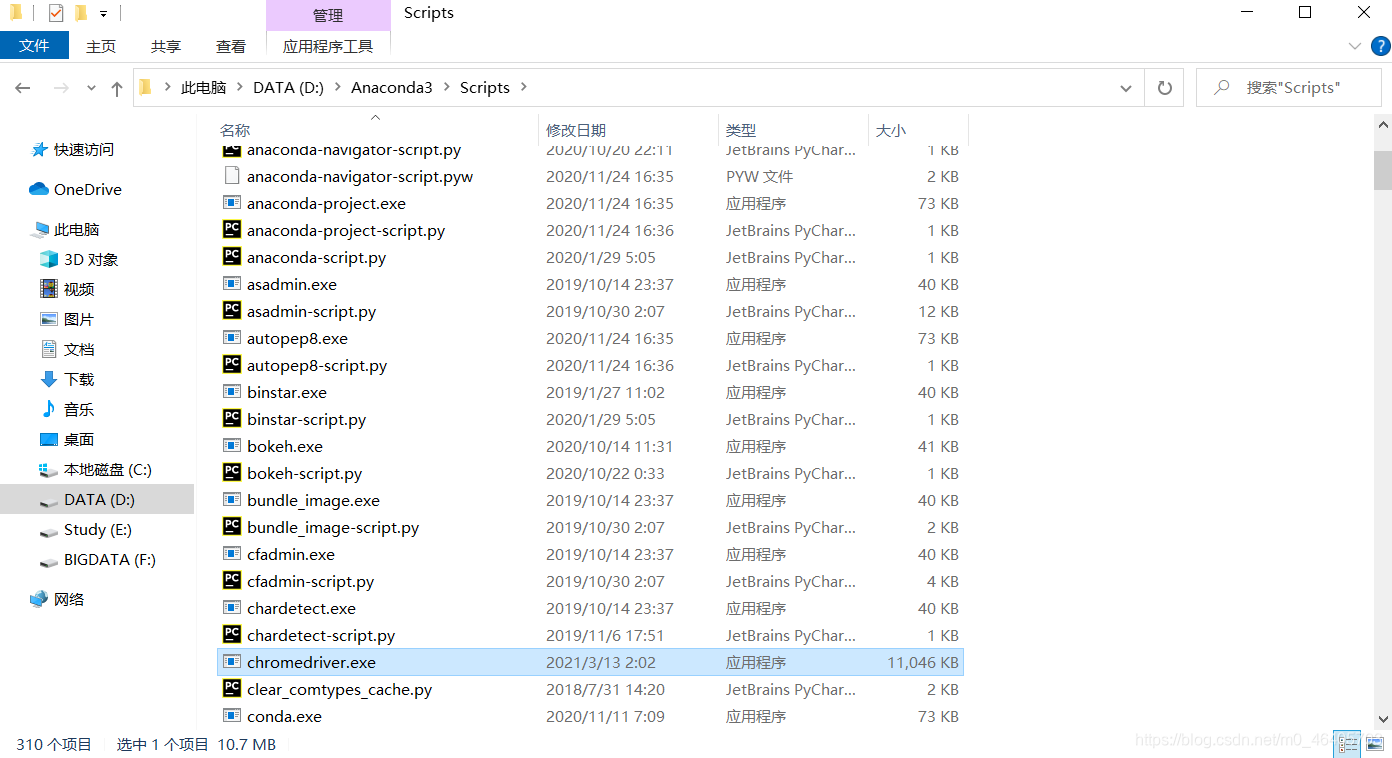
Task: Click the 3D Objects cube icon
Action: coord(49,259)
